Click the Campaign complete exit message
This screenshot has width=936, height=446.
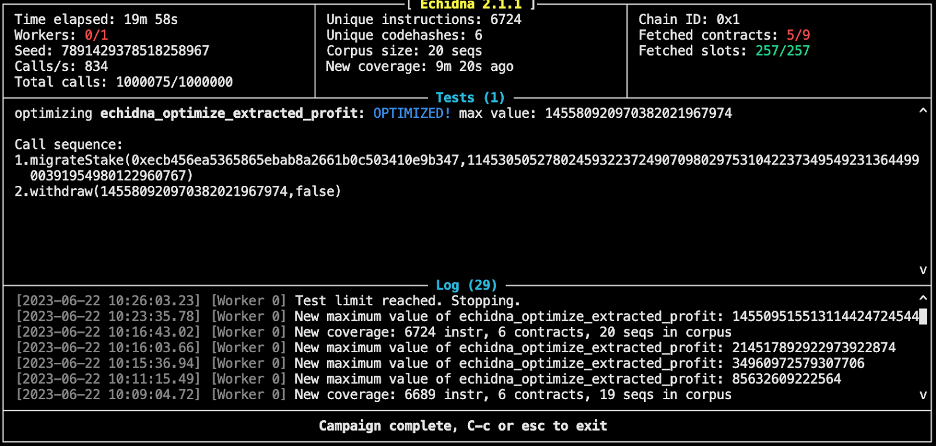pyautogui.click(x=463, y=426)
